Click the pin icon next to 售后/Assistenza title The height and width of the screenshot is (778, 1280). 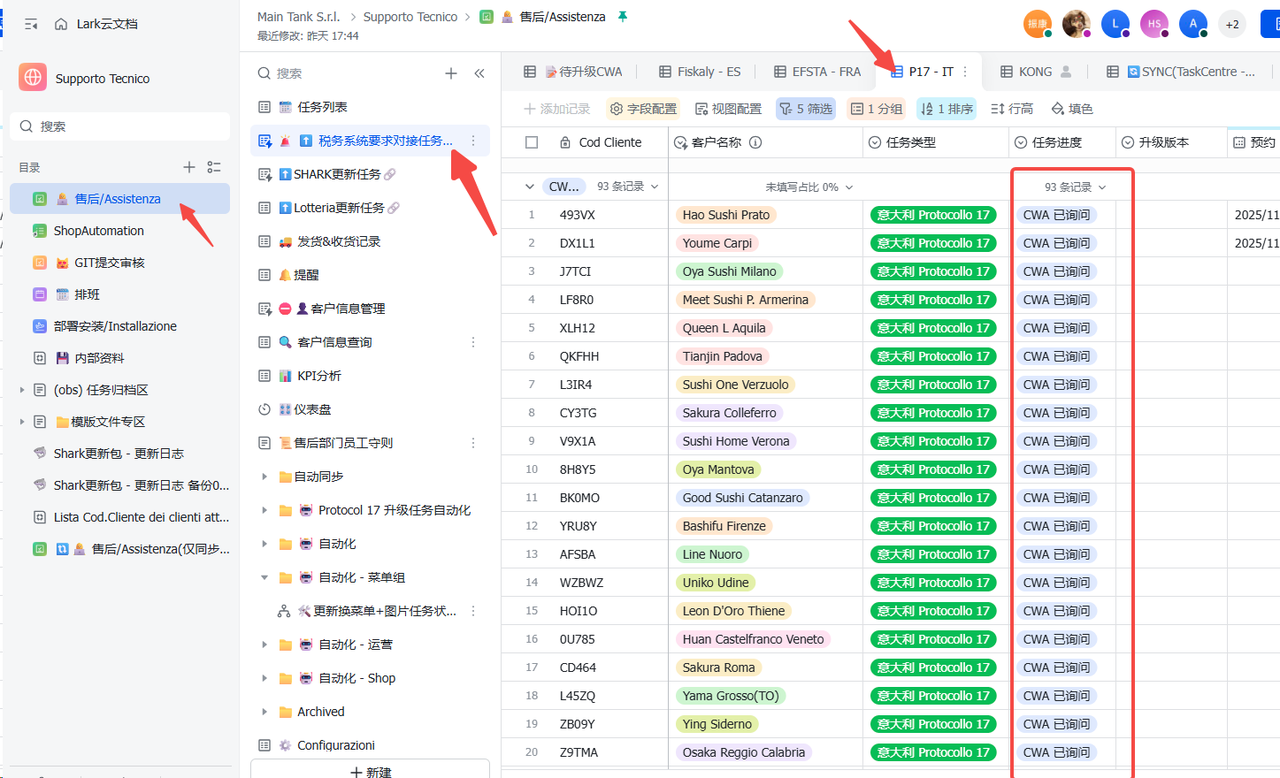tap(623, 17)
